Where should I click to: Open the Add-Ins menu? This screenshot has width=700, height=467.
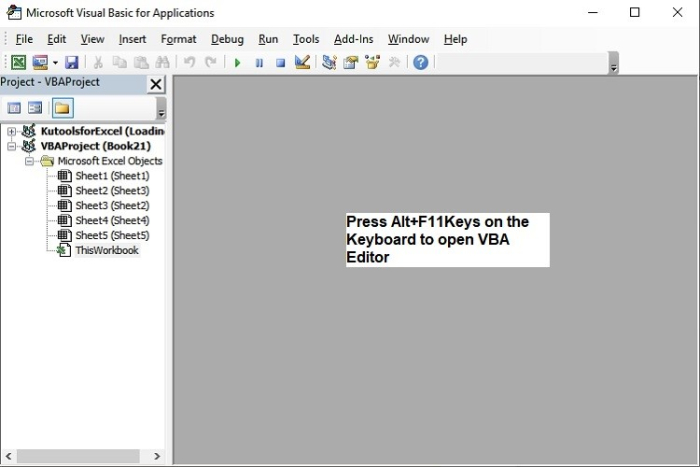point(354,39)
